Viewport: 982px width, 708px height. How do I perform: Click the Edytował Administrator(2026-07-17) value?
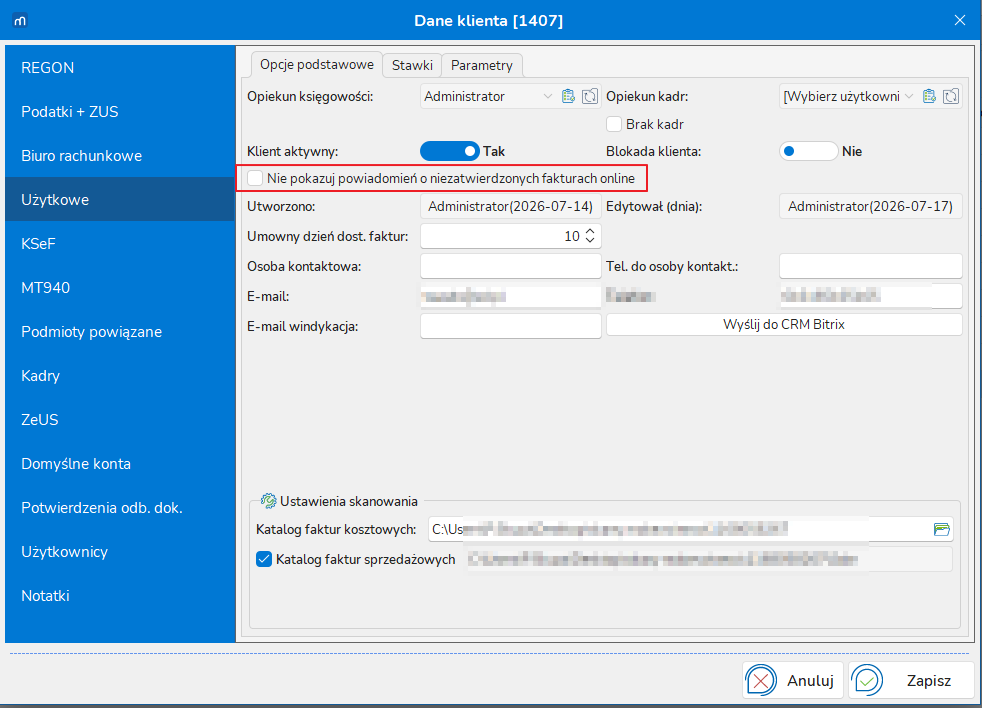(871, 206)
